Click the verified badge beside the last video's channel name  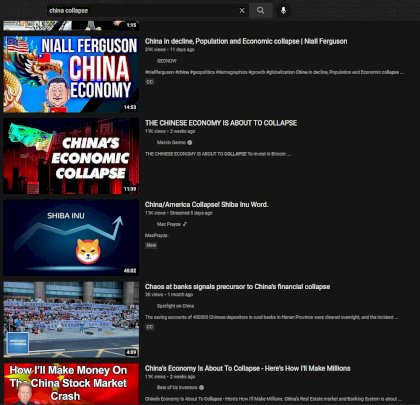[x=201, y=387]
